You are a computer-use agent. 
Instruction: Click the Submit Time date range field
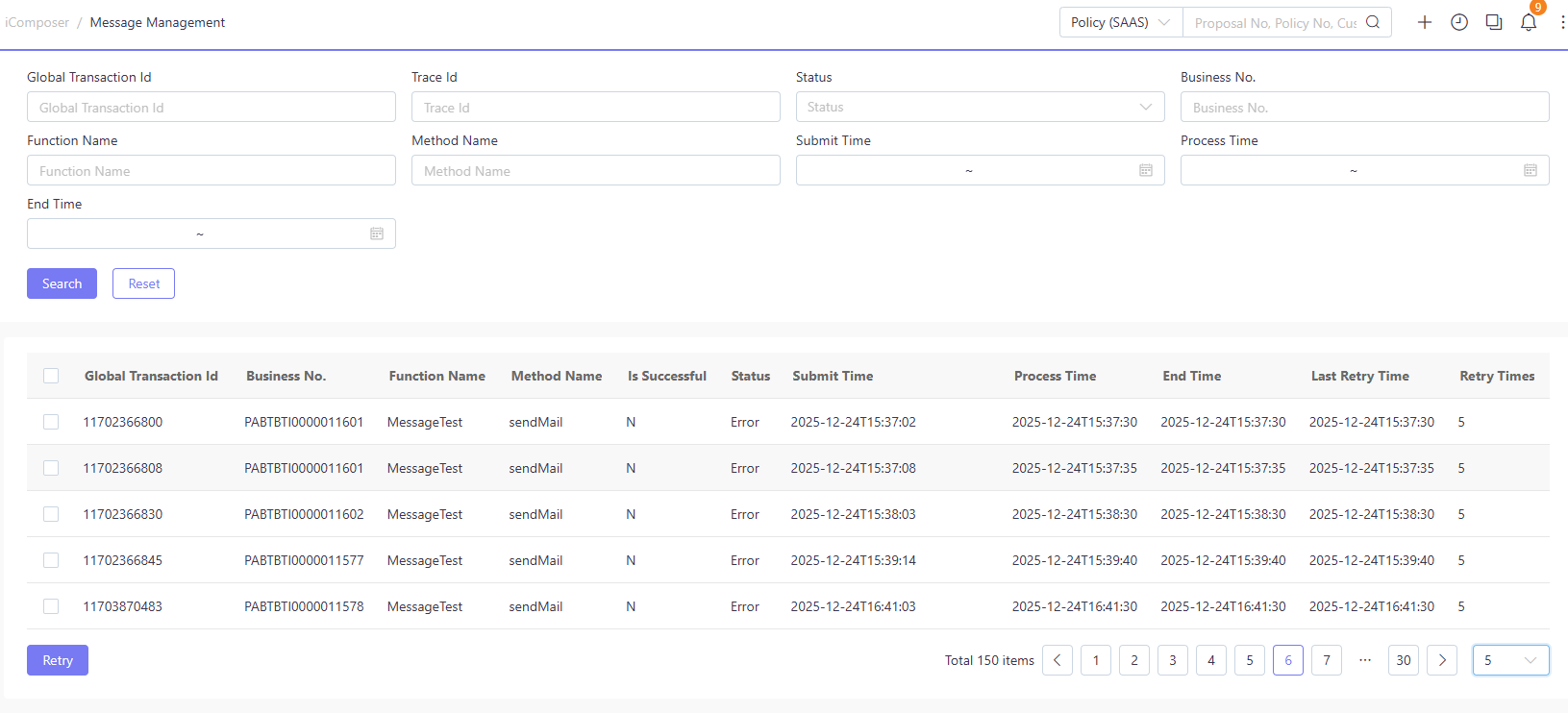point(981,170)
